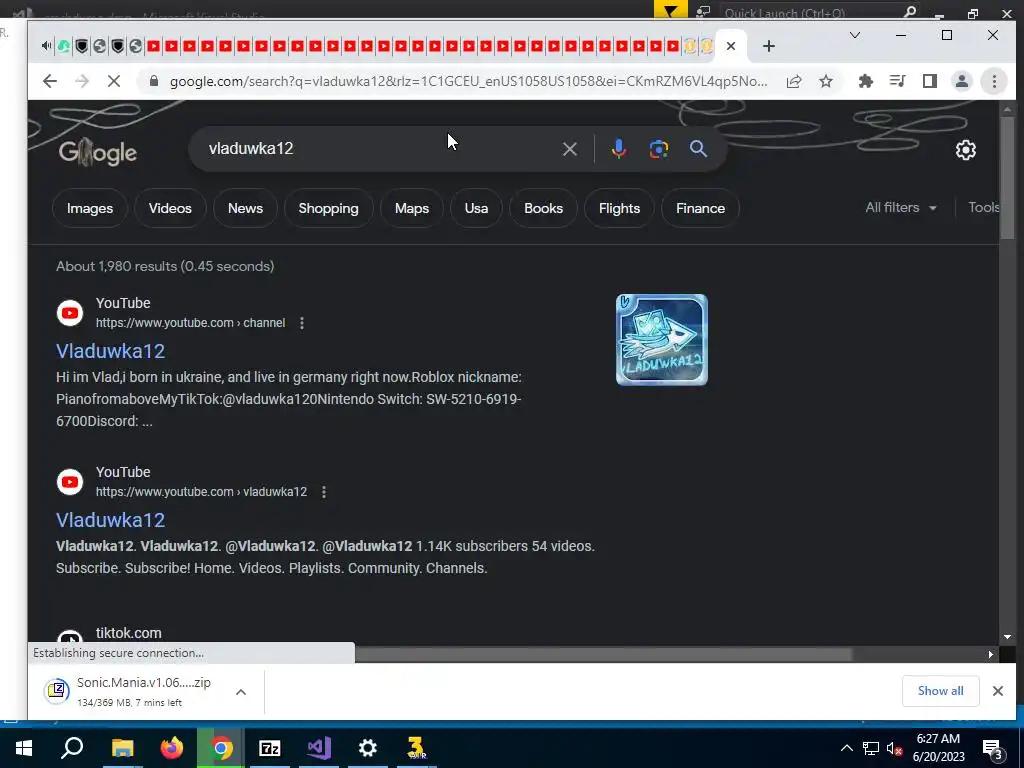Show all downloads
The height and width of the screenshot is (768, 1024).
click(940, 691)
